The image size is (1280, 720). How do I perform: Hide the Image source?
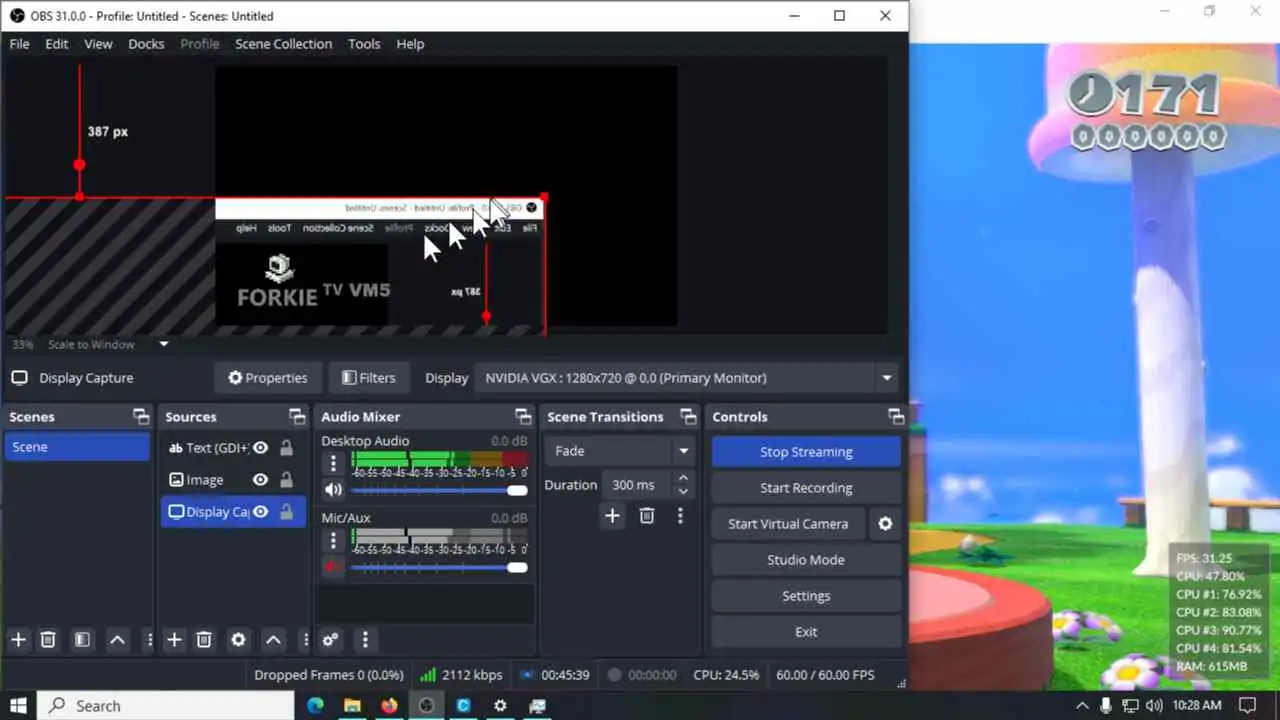click(x=261, y=480)
